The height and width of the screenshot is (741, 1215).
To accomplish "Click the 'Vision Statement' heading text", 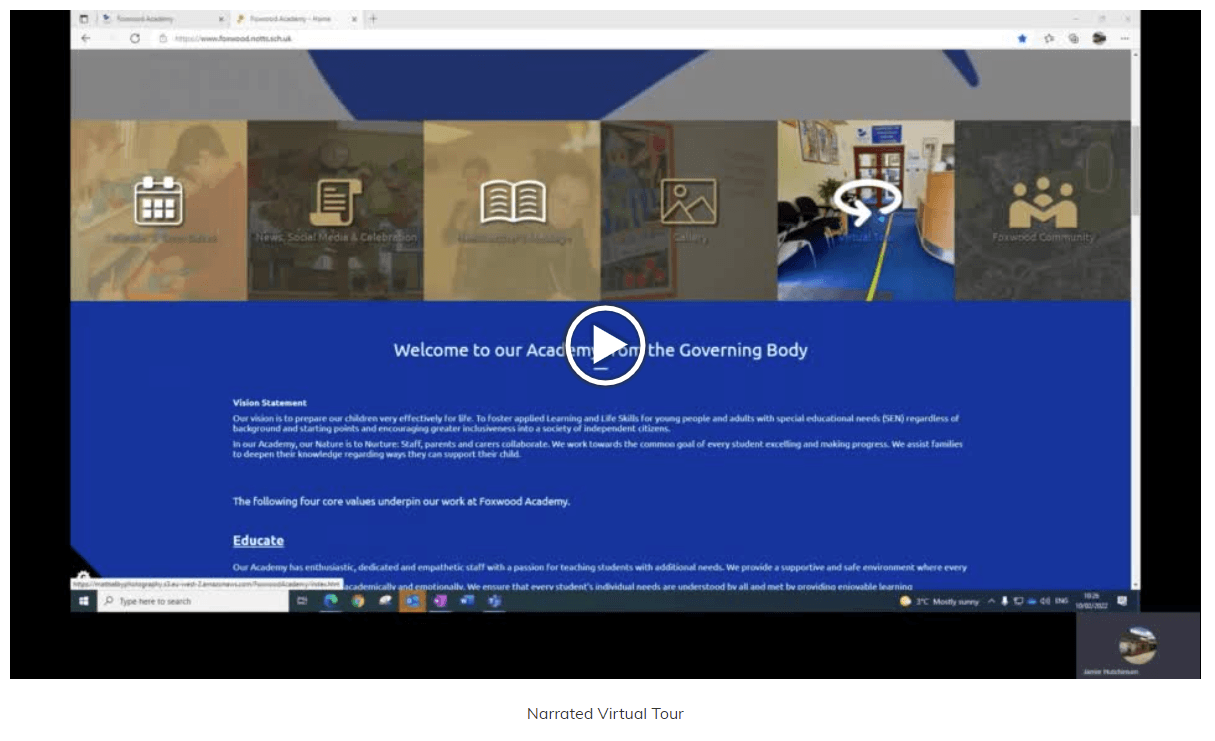I will click(x=270, y=403).
